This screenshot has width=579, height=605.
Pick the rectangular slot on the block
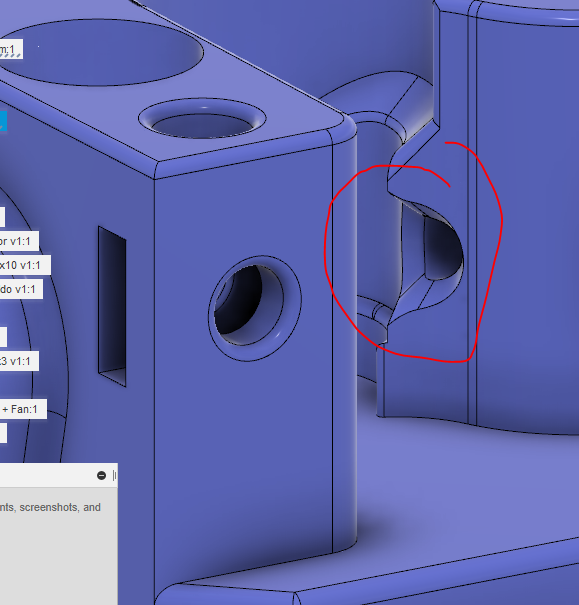pos(112,306)
